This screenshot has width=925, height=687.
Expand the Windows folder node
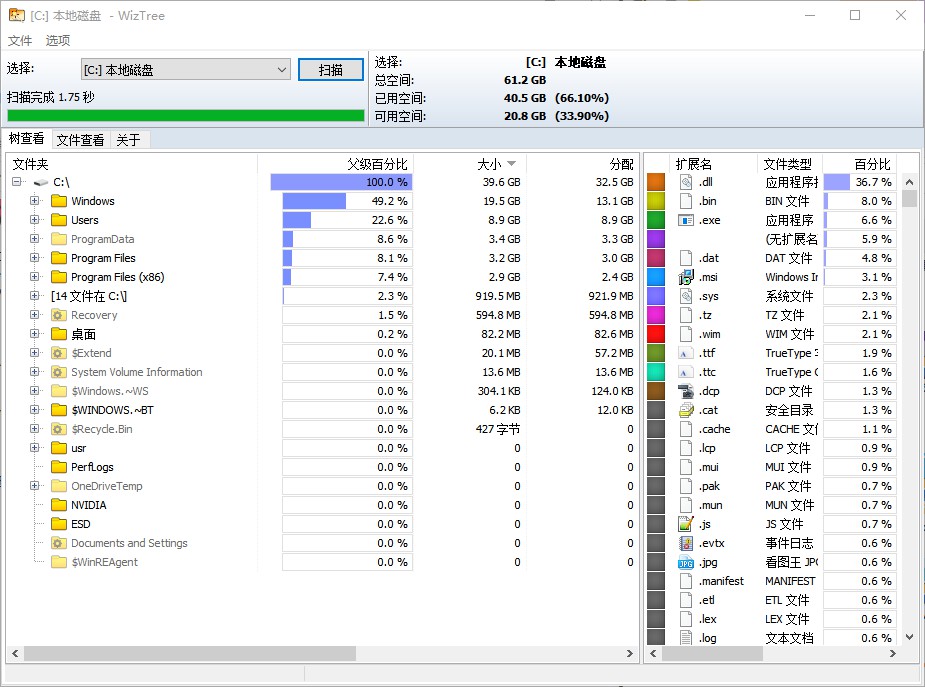pos(35,201)
